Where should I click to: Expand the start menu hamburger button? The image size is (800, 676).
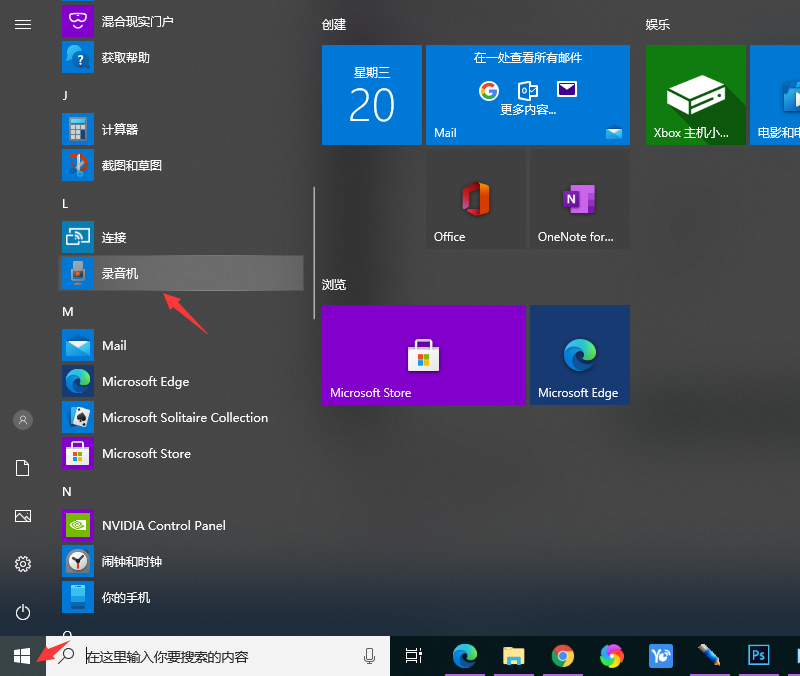[23, 24]
